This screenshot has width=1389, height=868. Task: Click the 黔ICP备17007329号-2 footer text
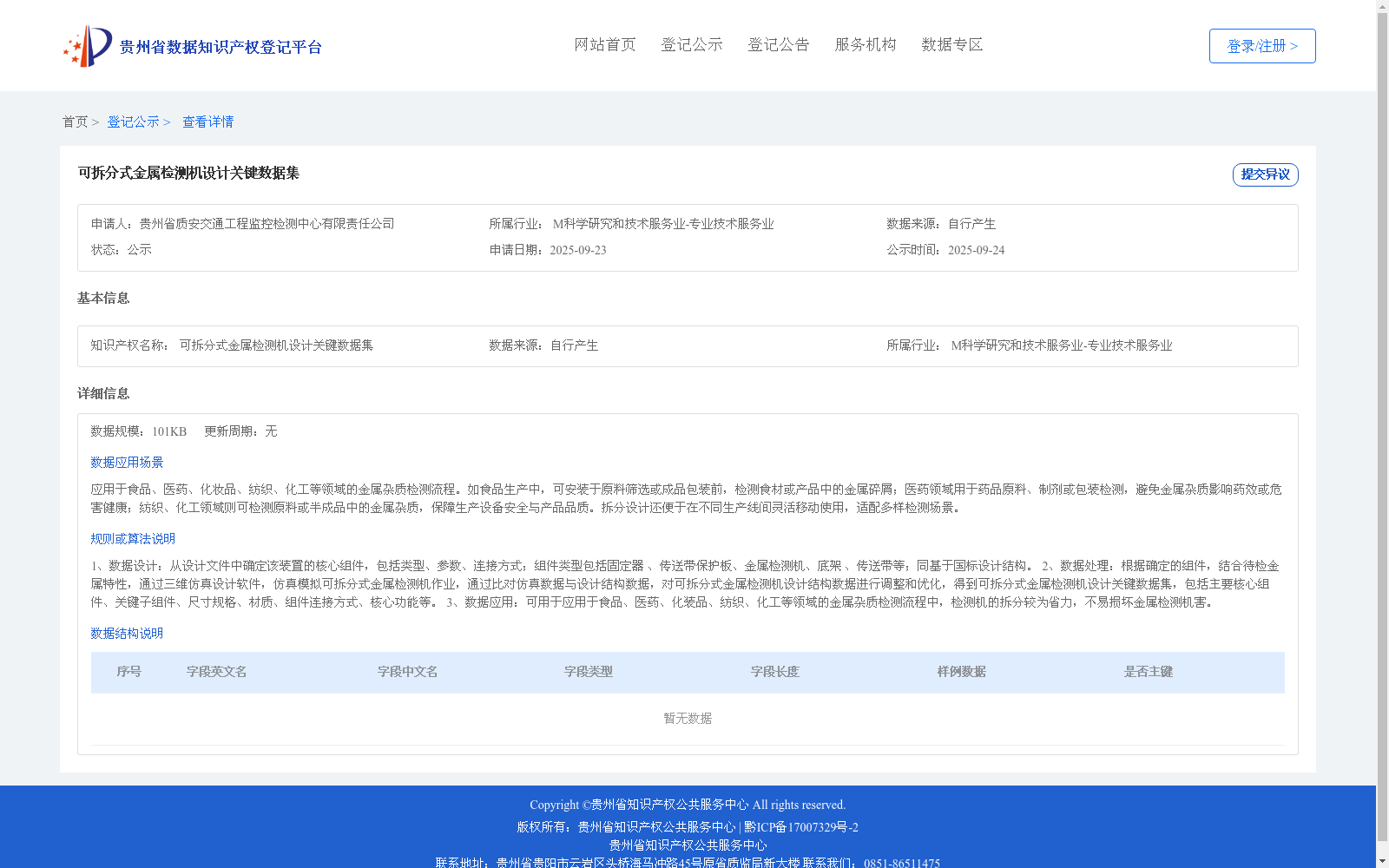tap(801, 827)
